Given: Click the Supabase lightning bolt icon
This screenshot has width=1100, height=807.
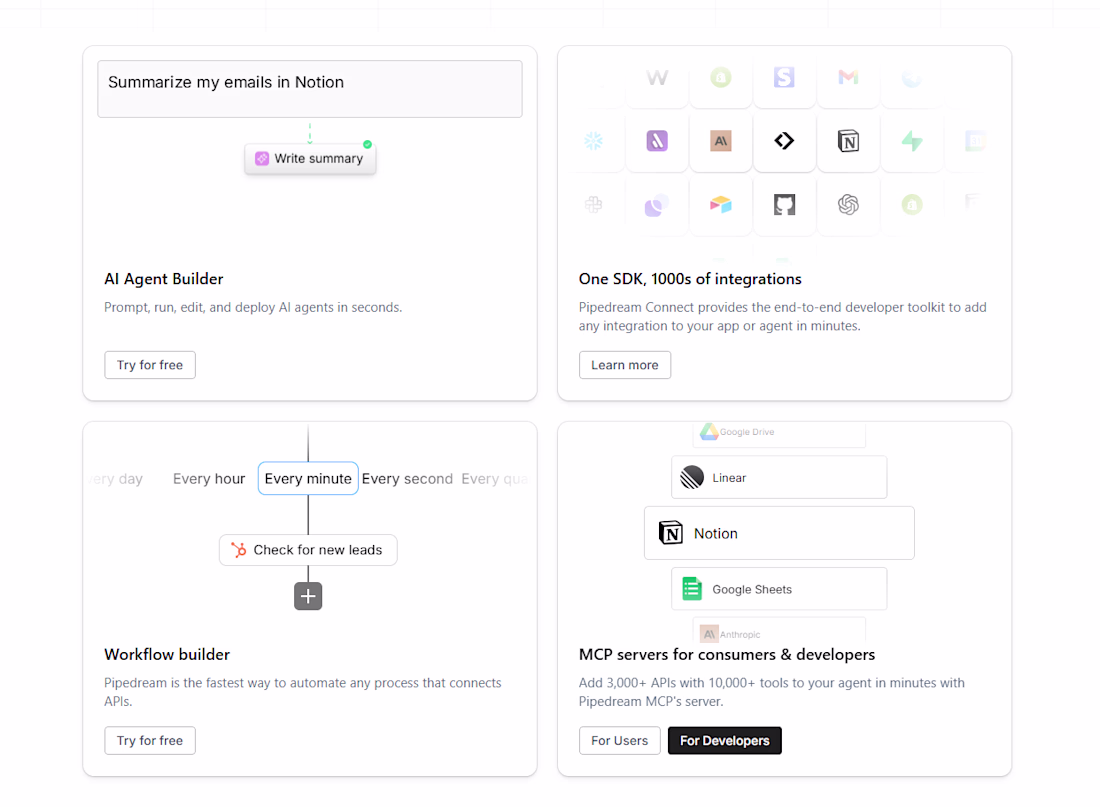Looking at the screenshot, I should point(911,142).
